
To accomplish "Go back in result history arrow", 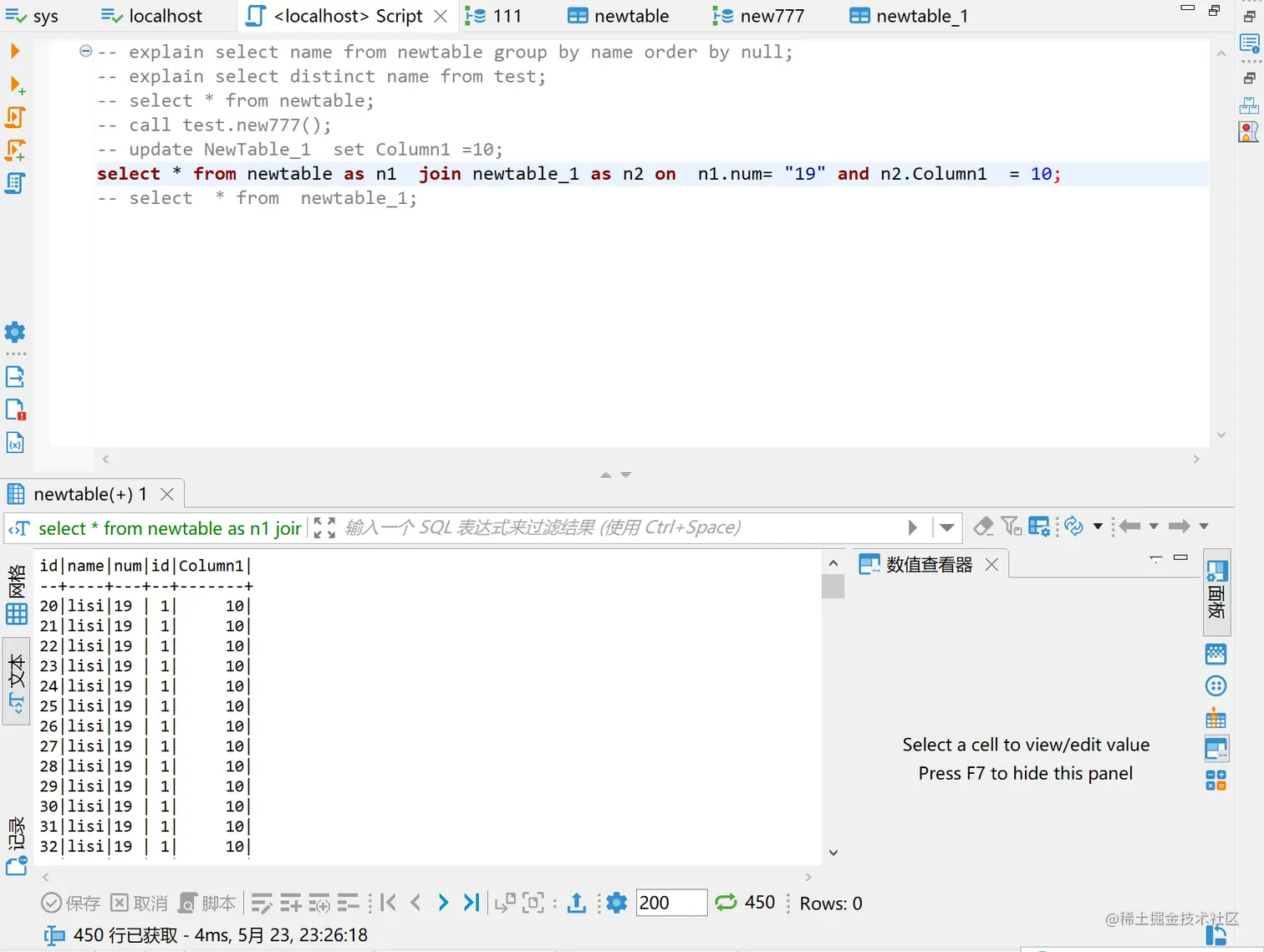I will [x=1130, y=526].
